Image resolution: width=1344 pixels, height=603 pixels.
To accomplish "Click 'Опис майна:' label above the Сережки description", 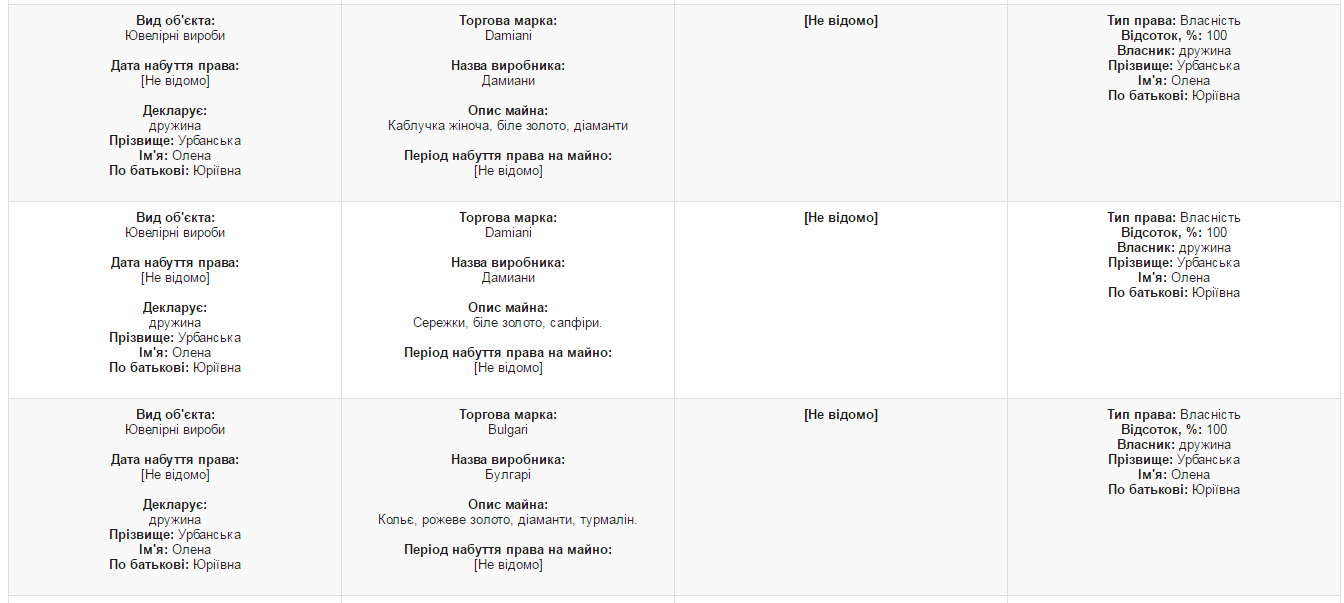I will tap(508, 308).
